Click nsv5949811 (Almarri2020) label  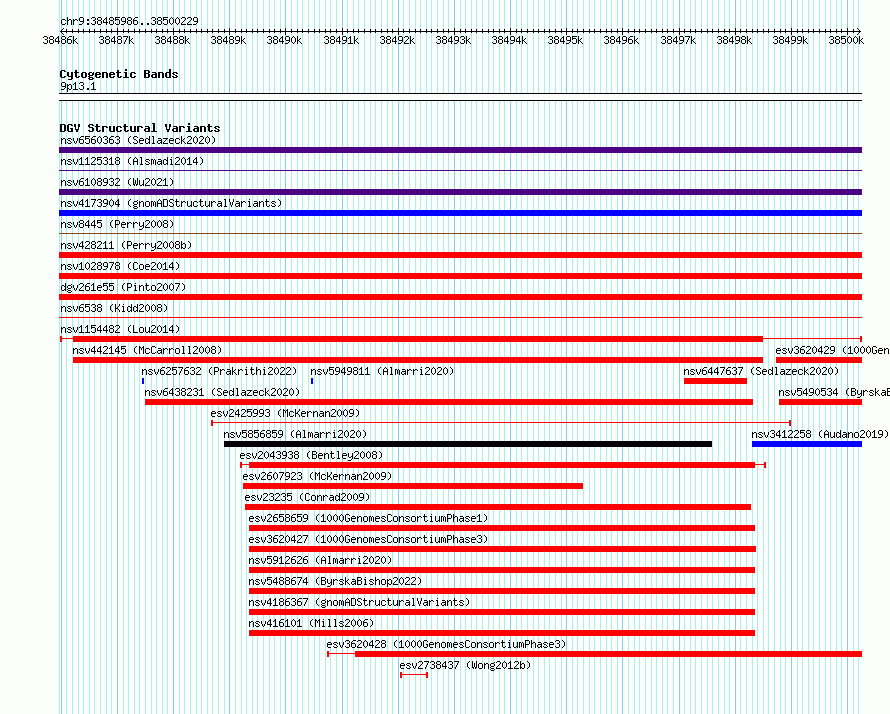click(382, 371)
